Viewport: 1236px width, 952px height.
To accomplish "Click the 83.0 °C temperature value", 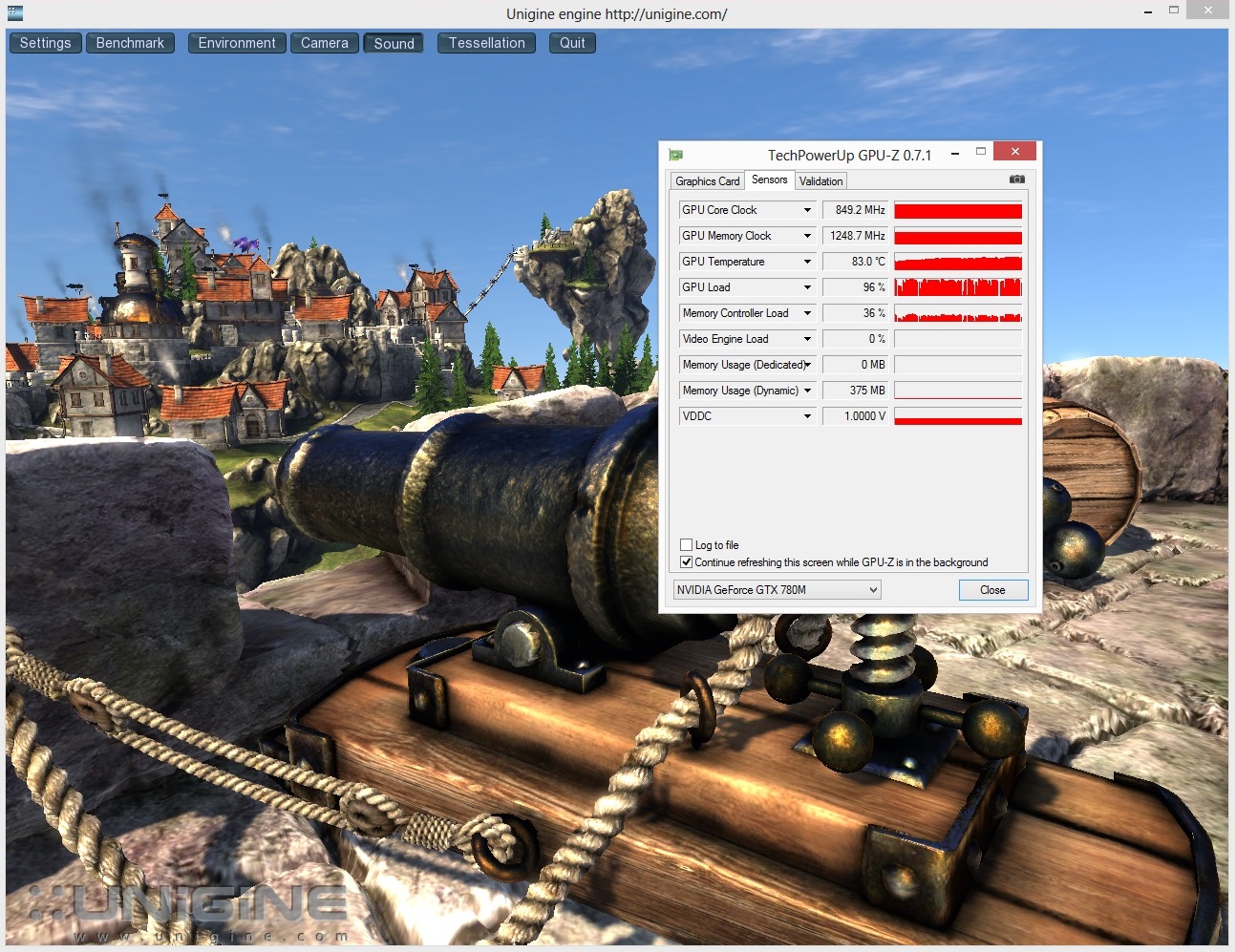I will point(856,262).
